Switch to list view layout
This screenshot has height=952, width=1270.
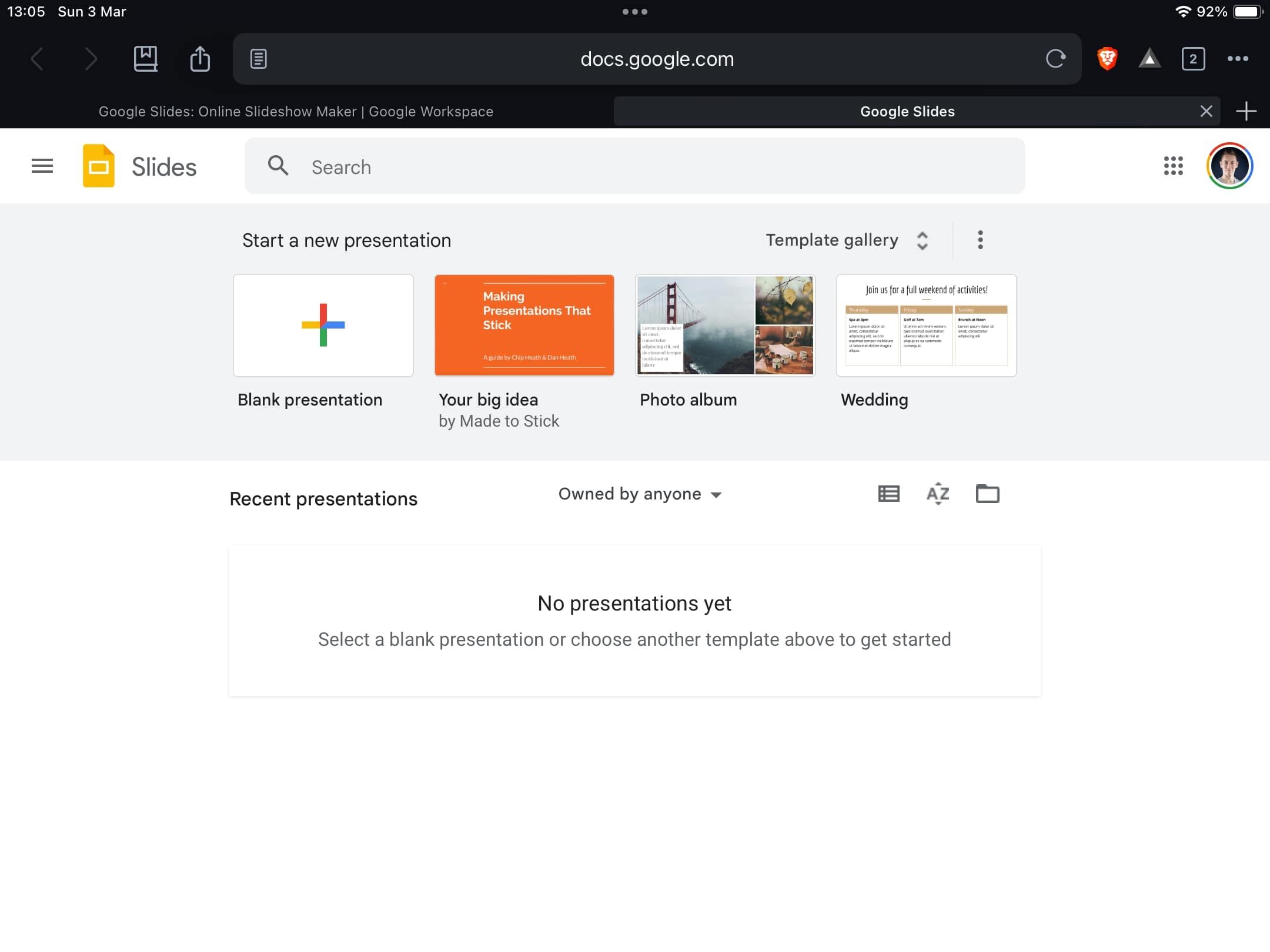(888, 494)
